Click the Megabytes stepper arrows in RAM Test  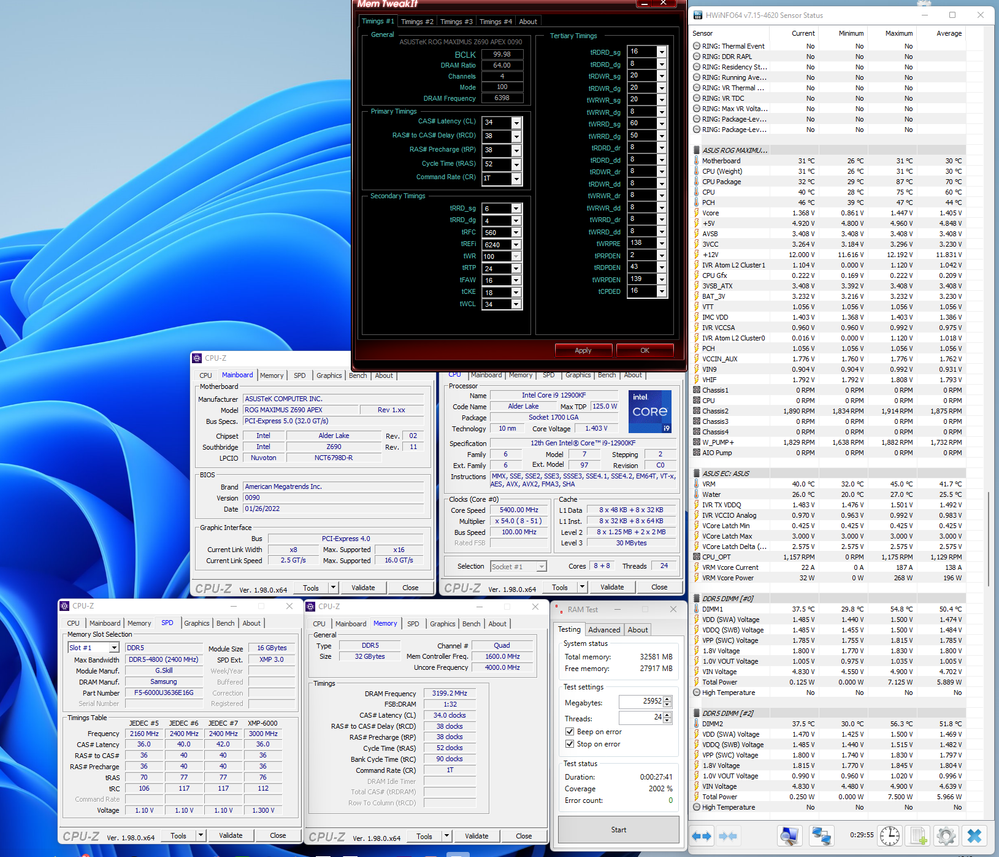(667, 702)
